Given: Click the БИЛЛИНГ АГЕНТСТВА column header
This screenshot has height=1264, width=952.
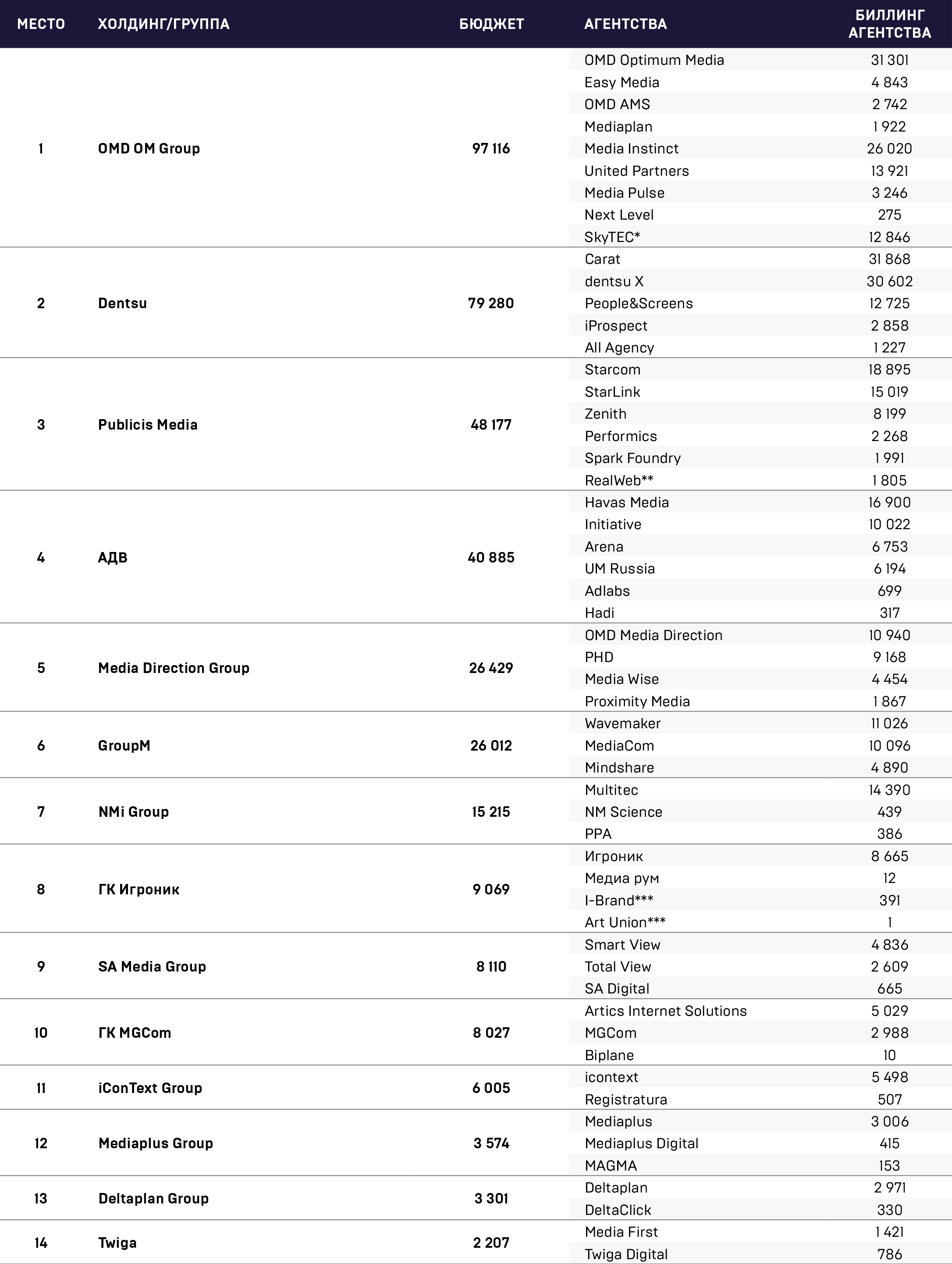Looking at the screenshot, I should (890, 24).
